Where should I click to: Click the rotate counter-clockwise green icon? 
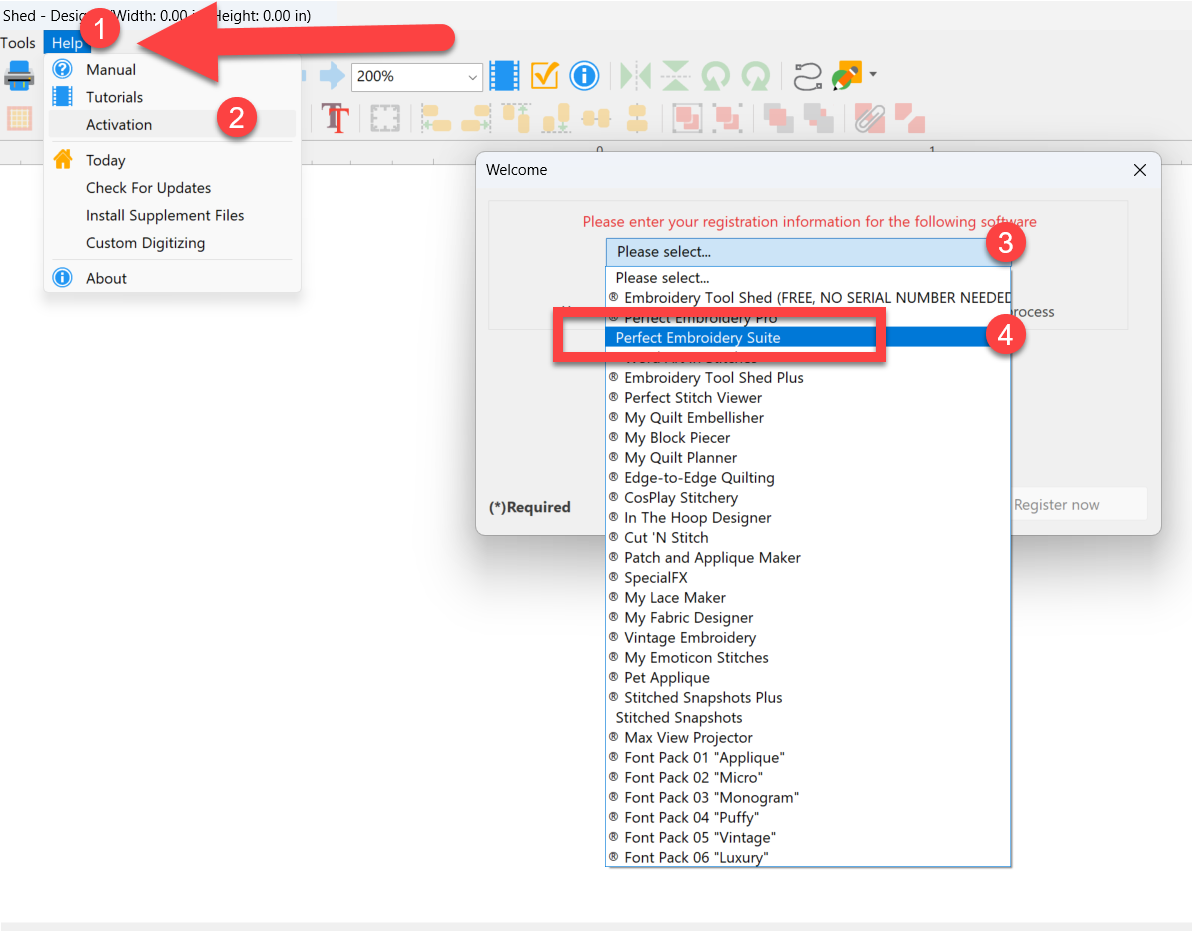tap(715, 76)
